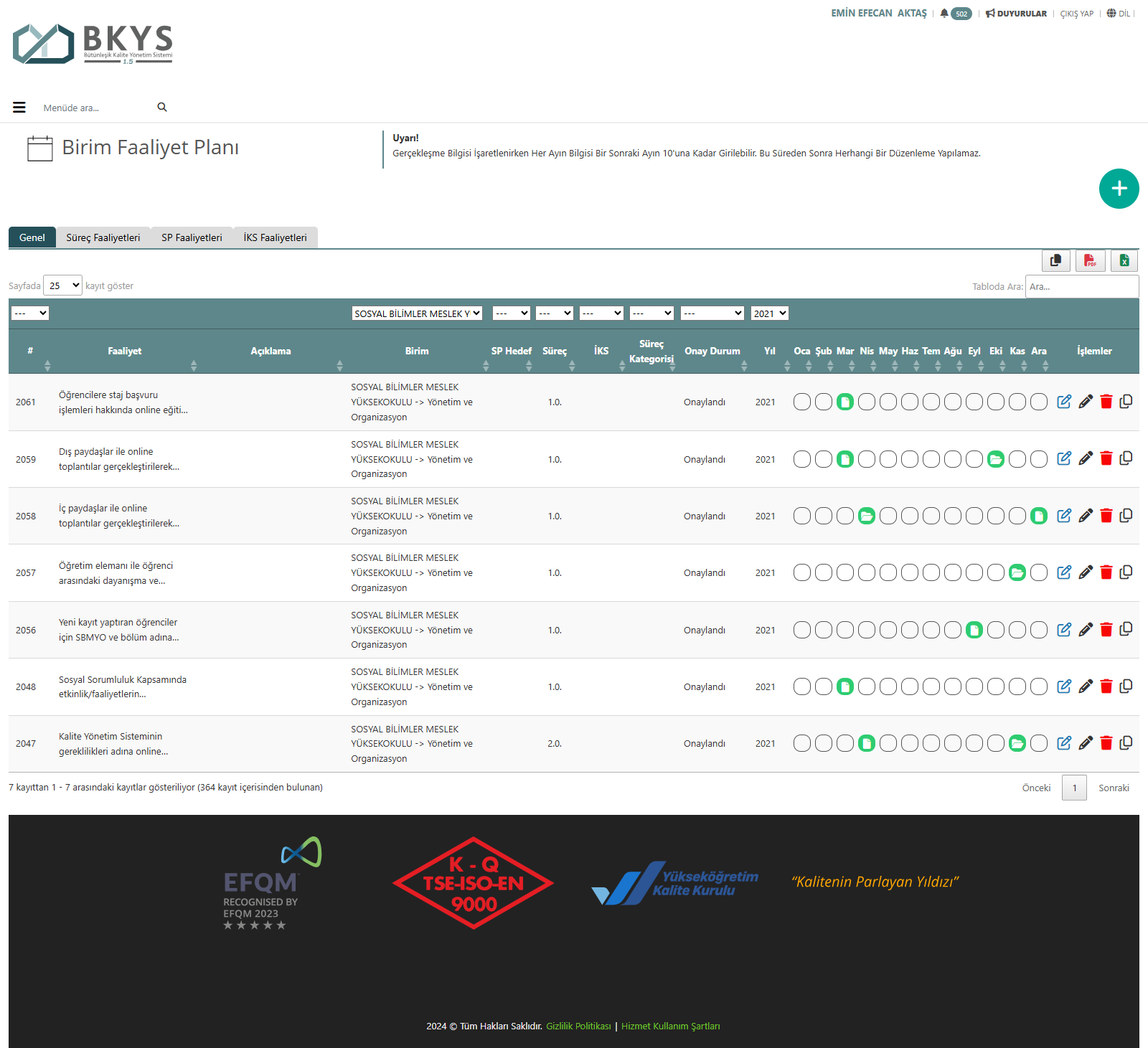Viewport: 1148px width, 1048px height.
Task: Edit activity row 2059 with square-pen icon
Action: [x=1064, y=458]
